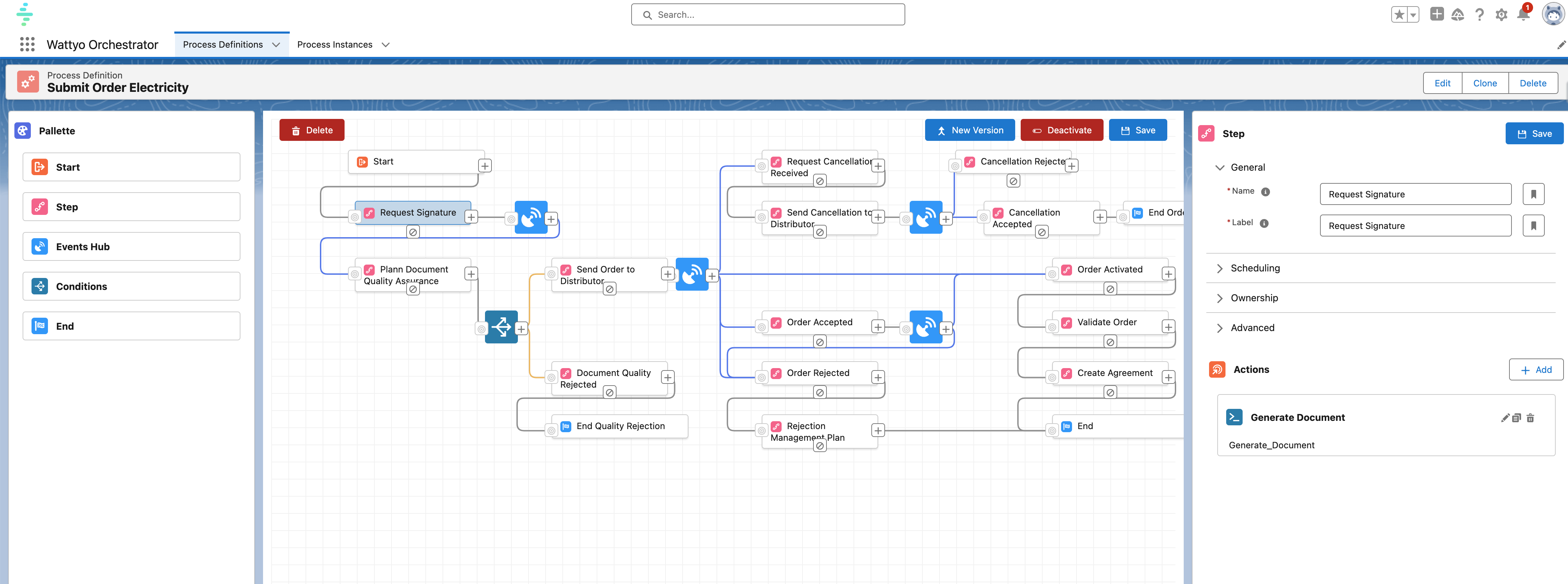Click the plus connector on Validate Order node

(1168, 327)
